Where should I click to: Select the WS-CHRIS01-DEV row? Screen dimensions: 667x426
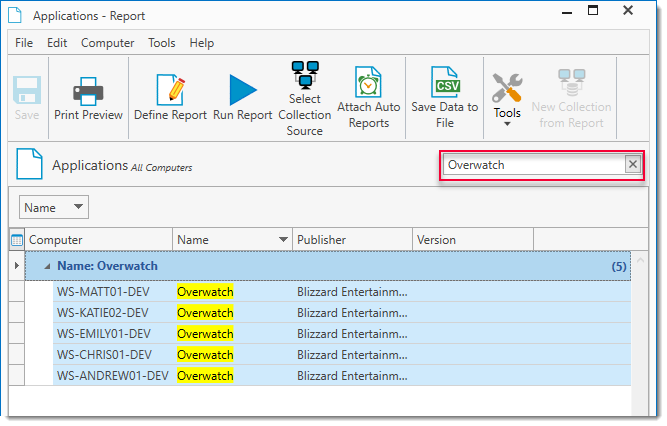coord(342,355)
